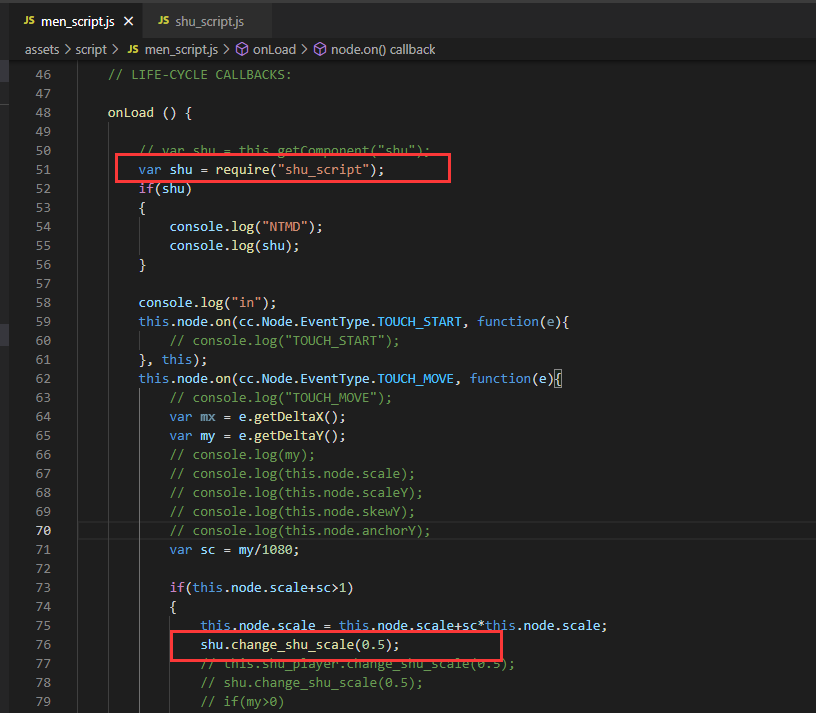Click the commented this.node.anchorY log line
816x713 pixels.
[x=300, y=531]
